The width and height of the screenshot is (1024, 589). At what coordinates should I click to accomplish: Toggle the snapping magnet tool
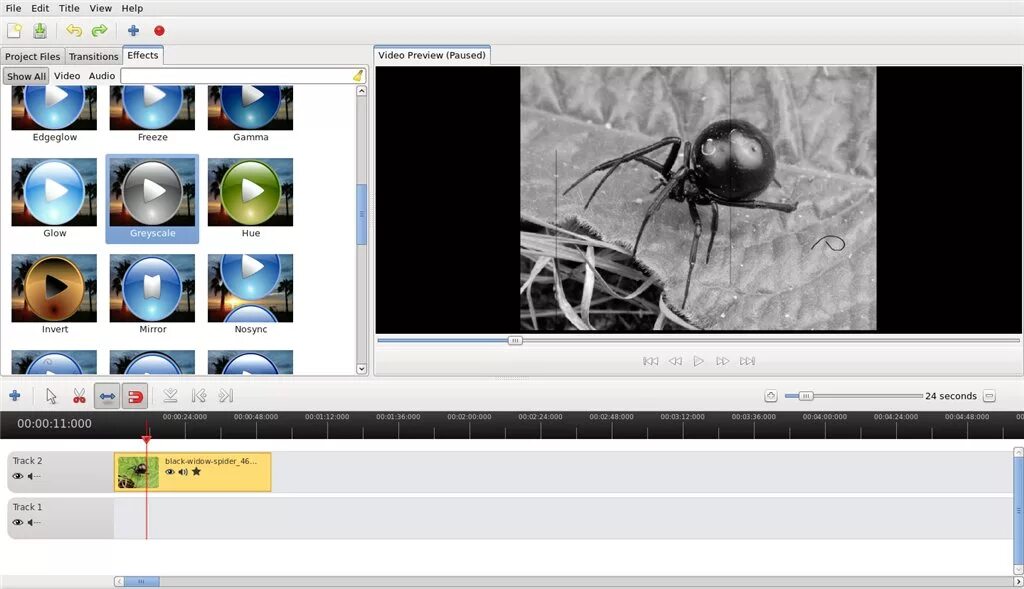click(x=135, y=396)
